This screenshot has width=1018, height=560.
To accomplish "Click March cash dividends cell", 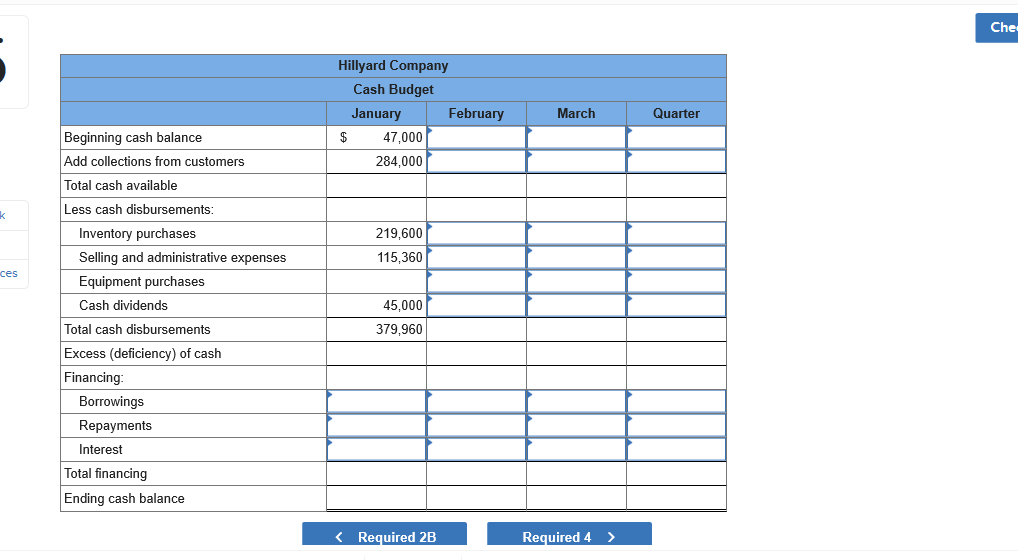I will pos(577,306).
